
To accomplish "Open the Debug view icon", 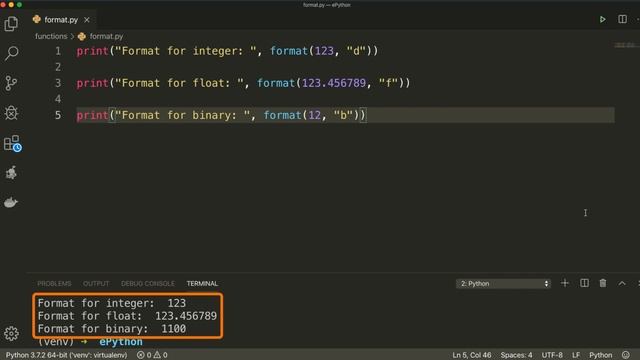I will coord(11,113).
